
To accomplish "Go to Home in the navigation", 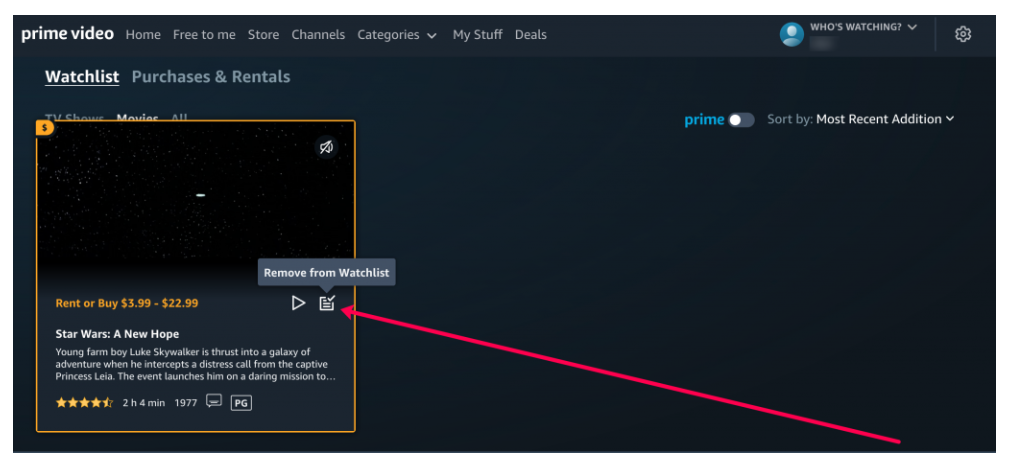I will point(143,35).
